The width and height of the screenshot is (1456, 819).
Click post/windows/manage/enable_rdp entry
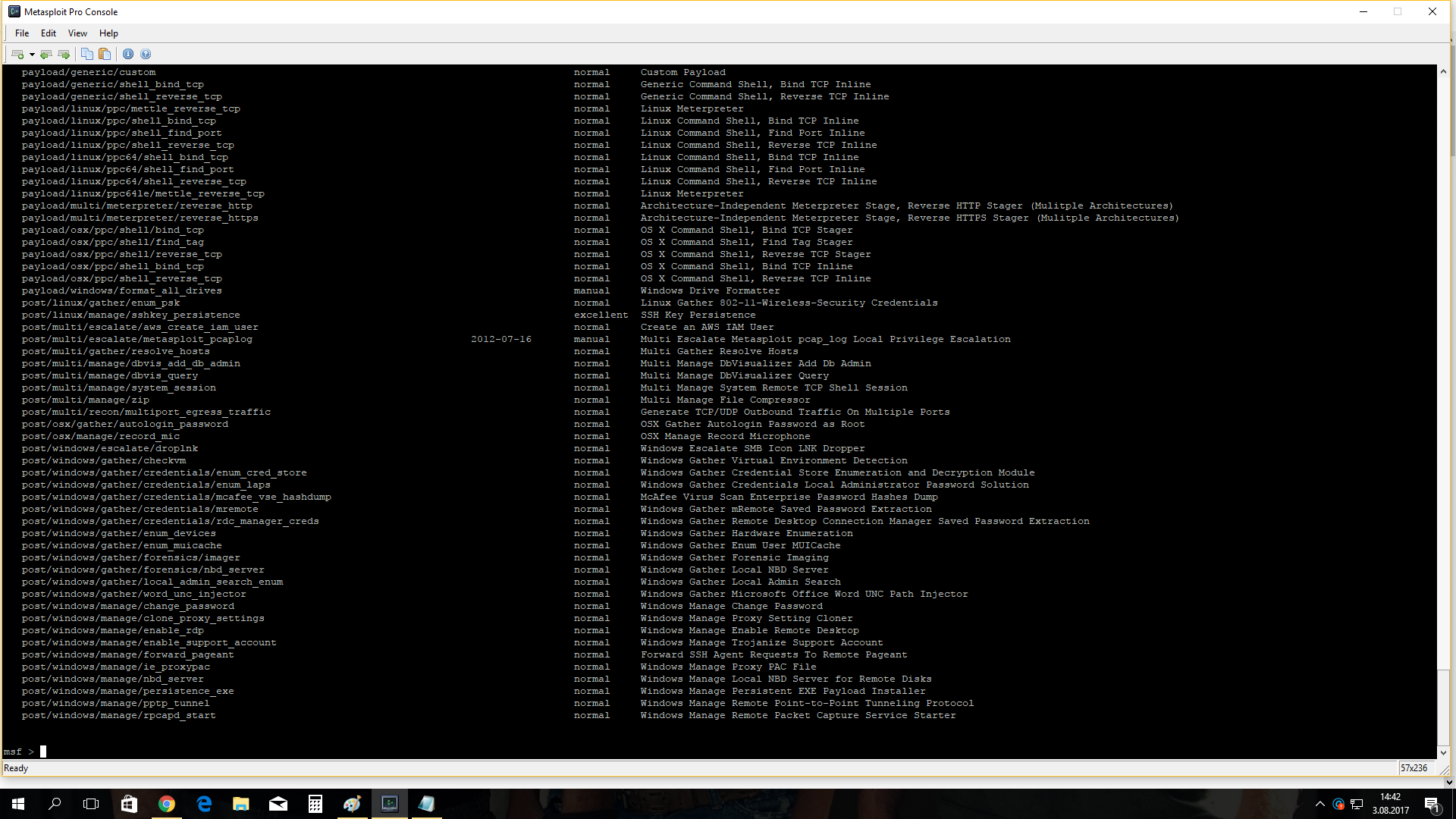coord(113,631)
